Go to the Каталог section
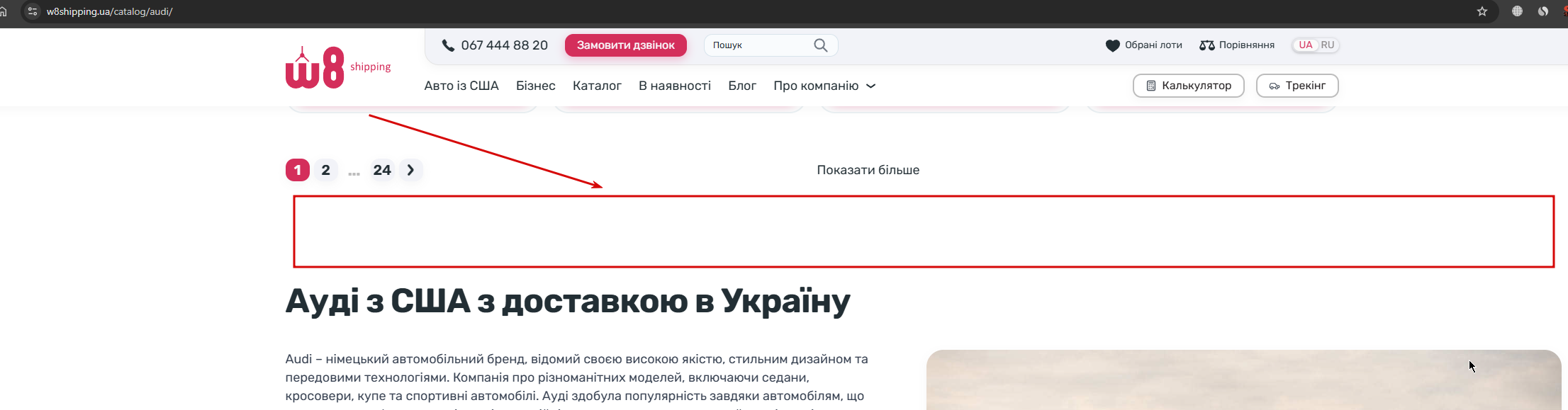This screenshot has height=410, width=1568. pos(597,86)
